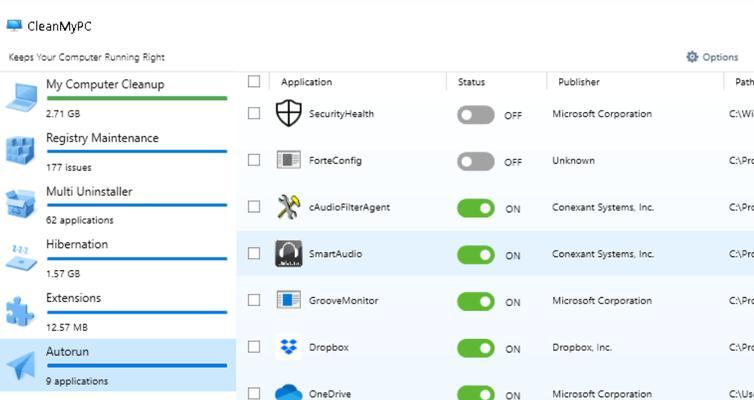Click the SecurityHealth shield icon
754x400 pixels.
click(x=289, y=113)
